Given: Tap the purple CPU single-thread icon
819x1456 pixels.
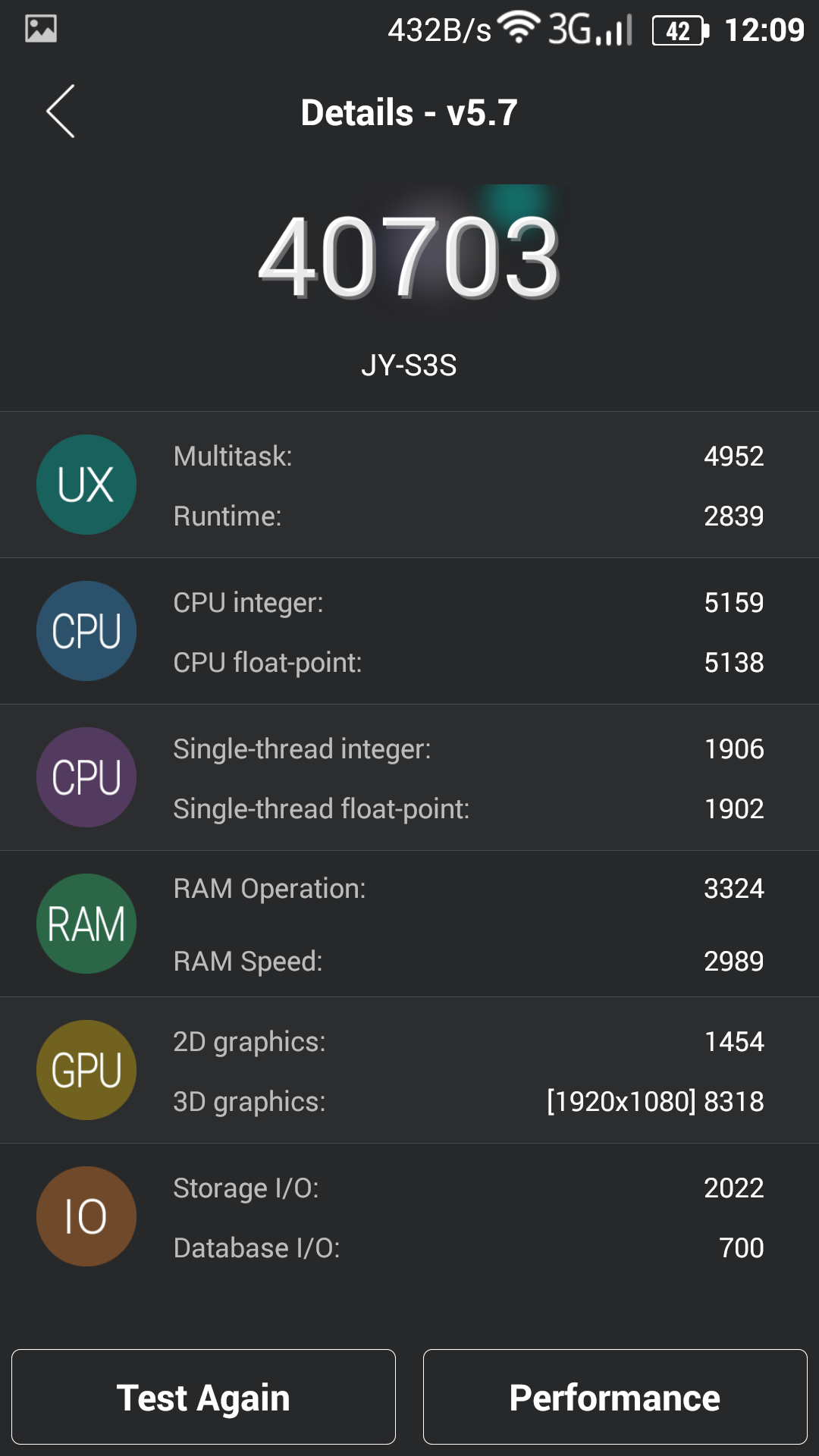Looking at the screenshot, I should 86,777.
